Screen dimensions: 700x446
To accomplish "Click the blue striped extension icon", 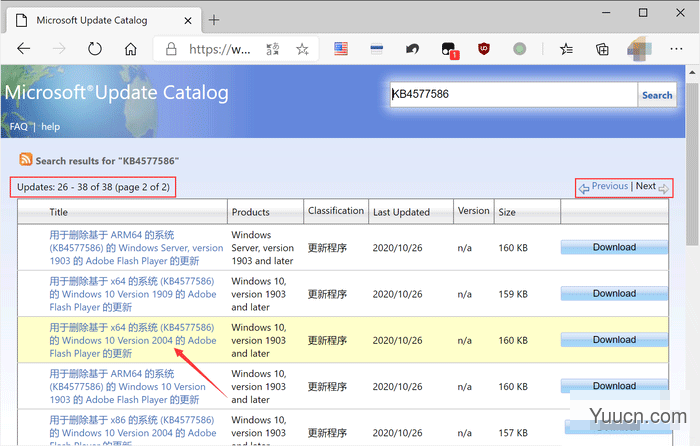I will coord(377,49).
